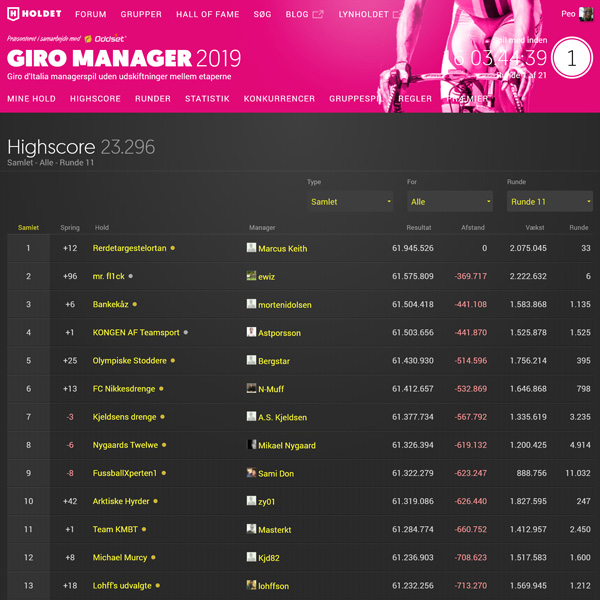Sort by Vækst column header
The image size is (600, 600).
tap(535, 227)
